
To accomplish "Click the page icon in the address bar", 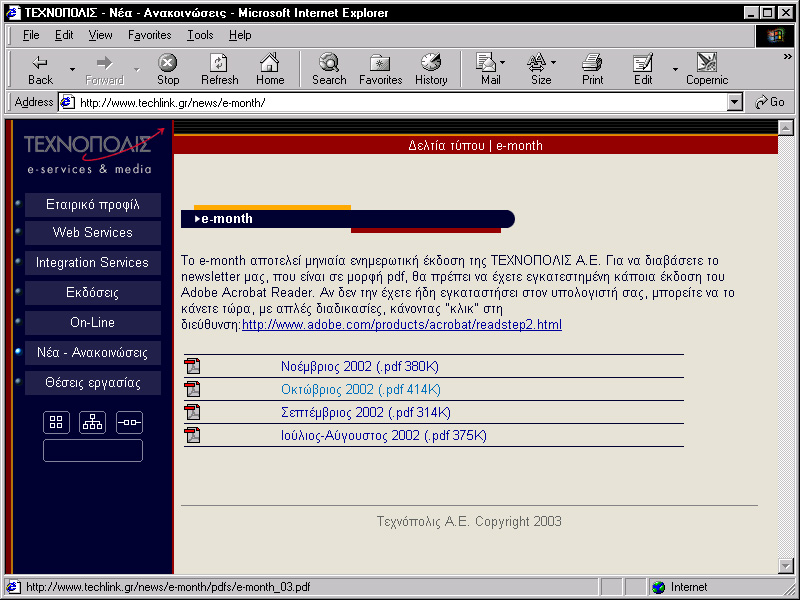I will (67, 103).
